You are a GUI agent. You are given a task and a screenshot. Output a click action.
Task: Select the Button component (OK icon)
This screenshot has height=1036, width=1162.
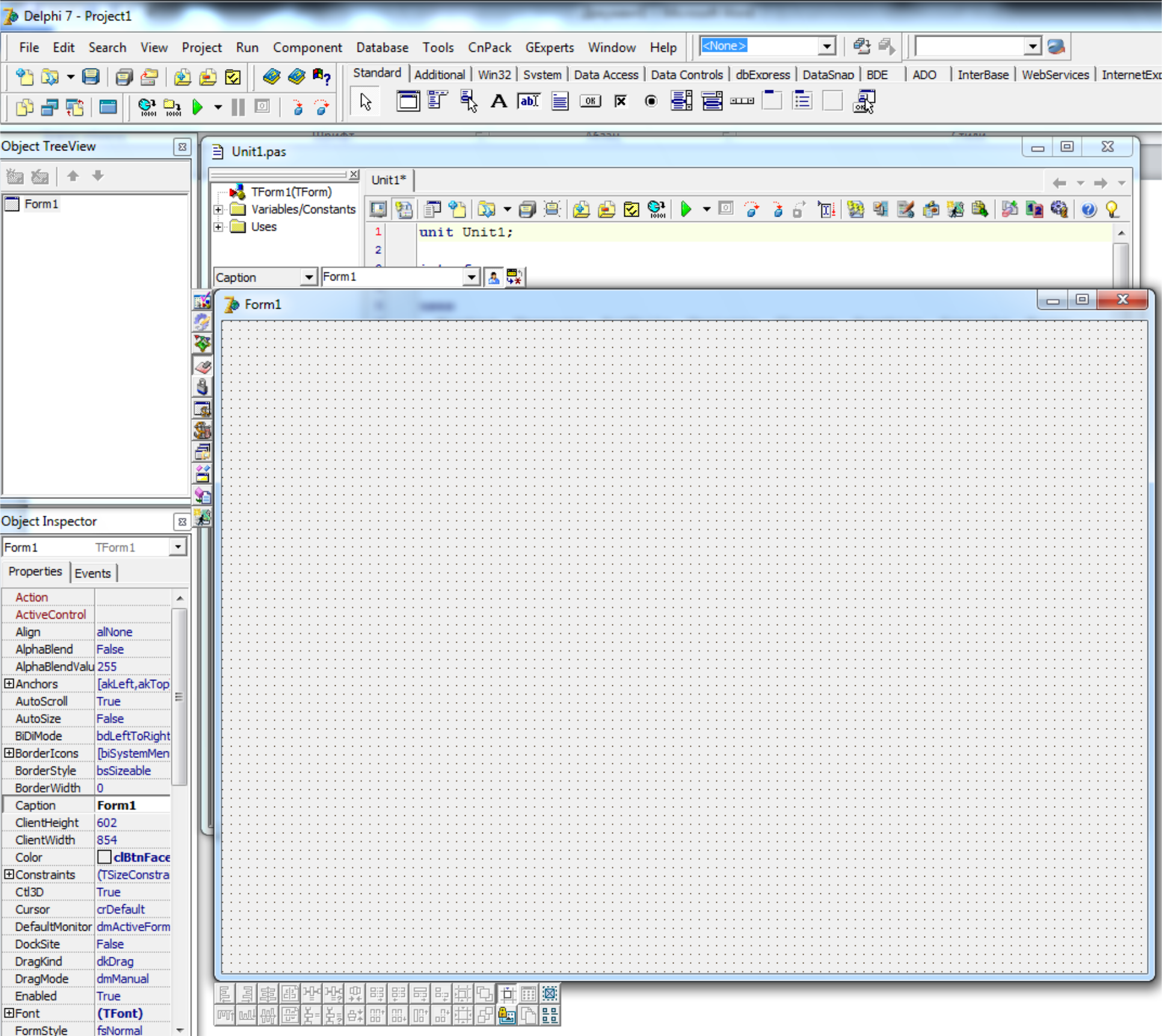point(590,101)
